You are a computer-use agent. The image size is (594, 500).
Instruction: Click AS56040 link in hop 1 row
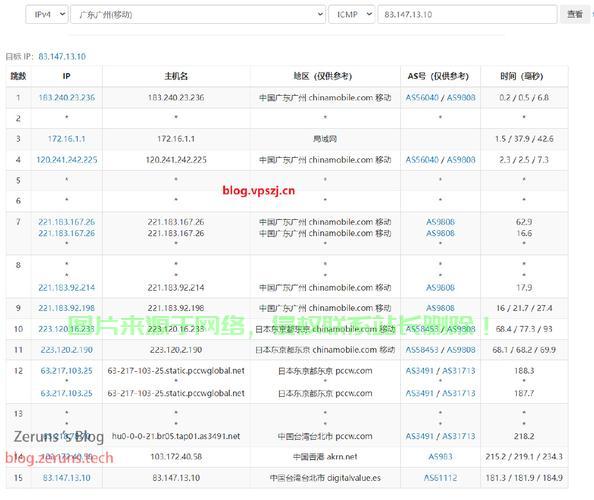point(422,97)
